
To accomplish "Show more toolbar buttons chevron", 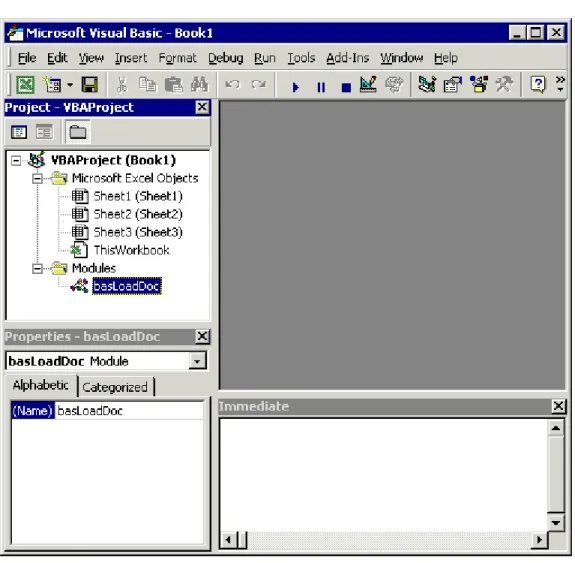I will tap(560, 84).
